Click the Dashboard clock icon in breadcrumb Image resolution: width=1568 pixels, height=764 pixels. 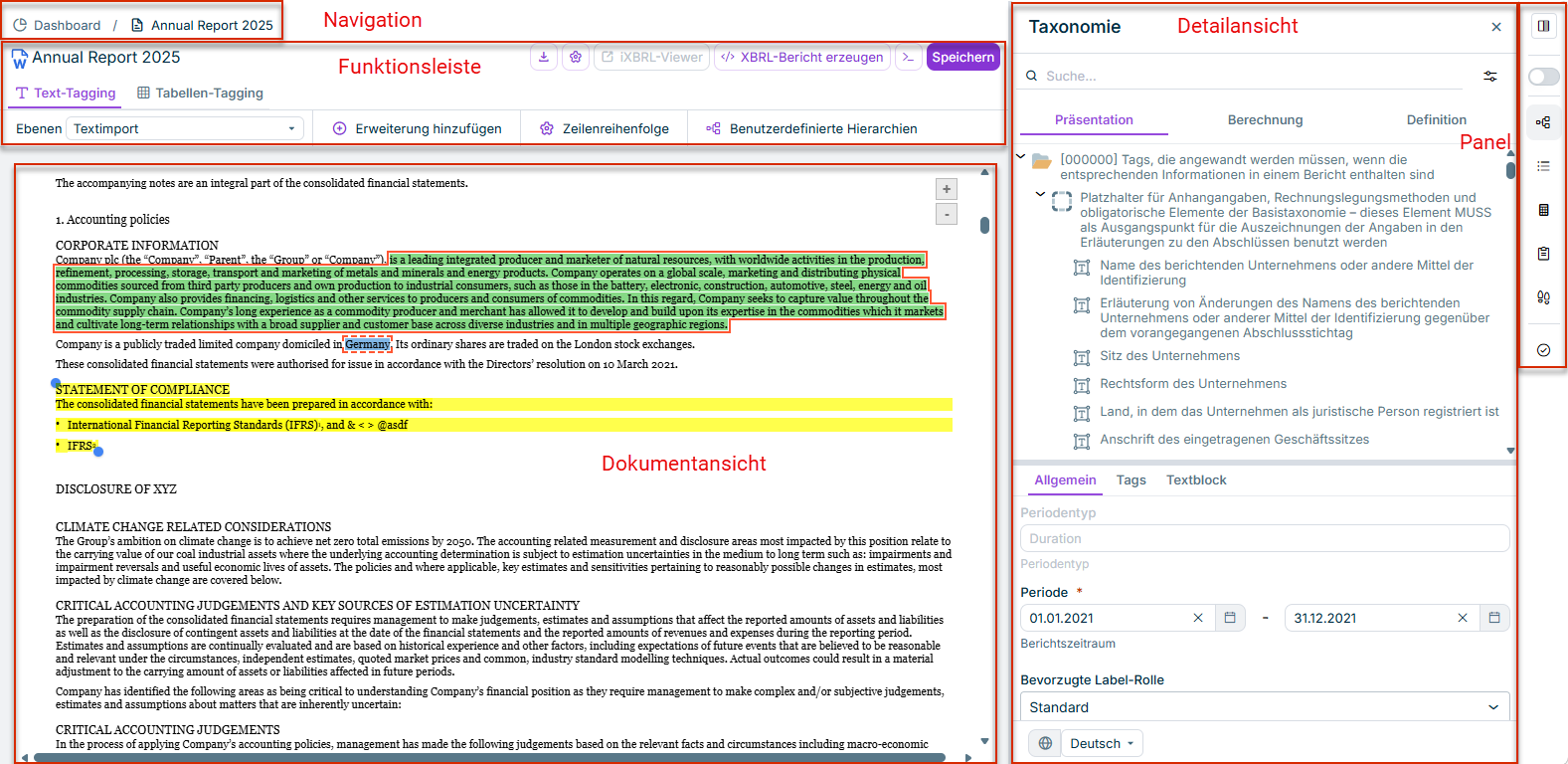(x=20, y=25)
